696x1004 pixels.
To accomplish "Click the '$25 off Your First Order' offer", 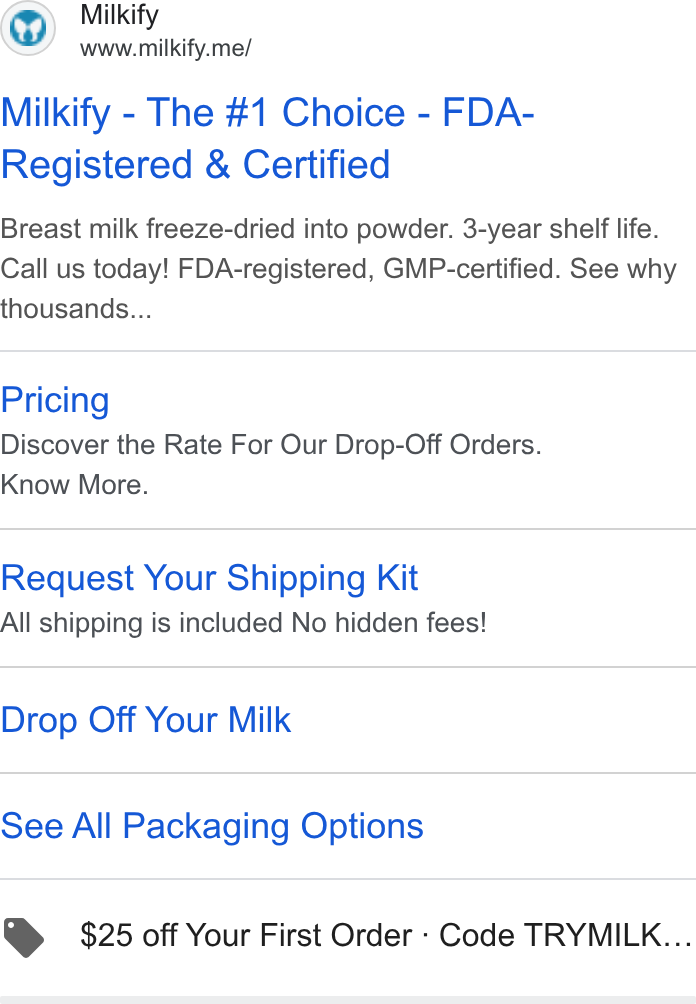I will [246, 935].
